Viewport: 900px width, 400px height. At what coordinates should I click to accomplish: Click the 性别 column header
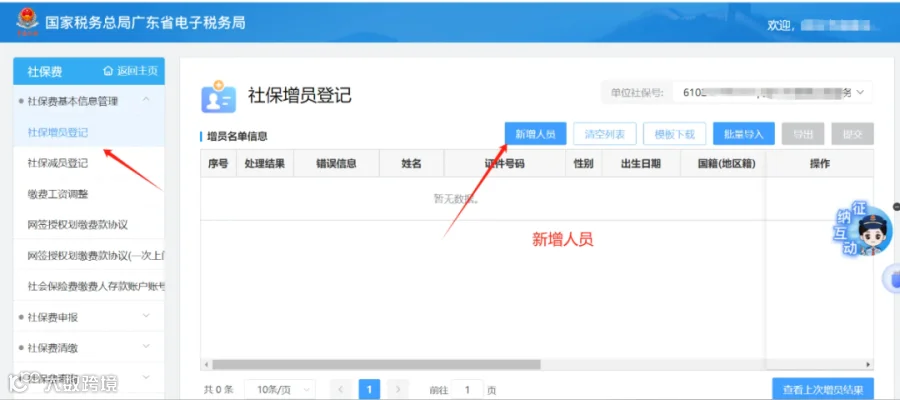(x=584, y=164)
